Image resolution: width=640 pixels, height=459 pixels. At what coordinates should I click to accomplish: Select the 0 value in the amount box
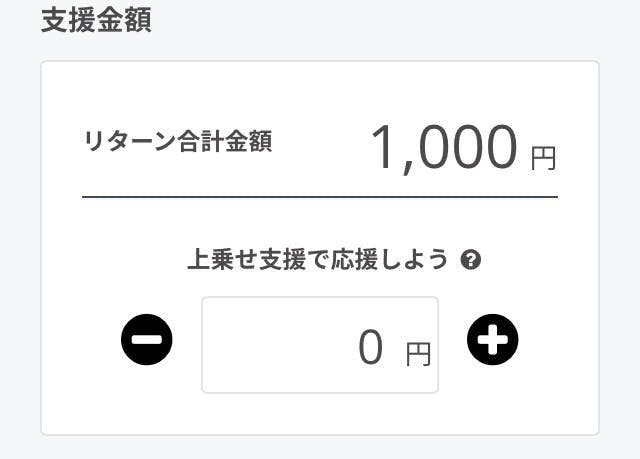[x=370, y=348]
